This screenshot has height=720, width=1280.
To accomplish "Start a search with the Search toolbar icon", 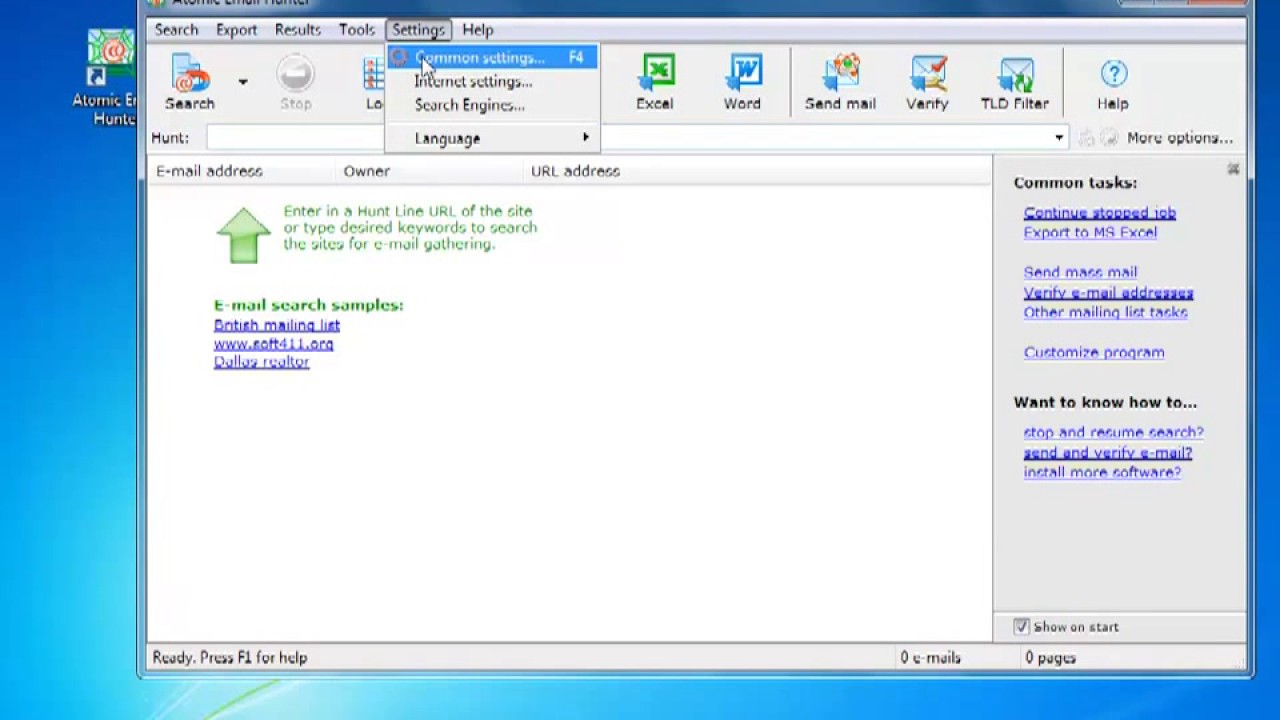I will (x=190, y=83).
